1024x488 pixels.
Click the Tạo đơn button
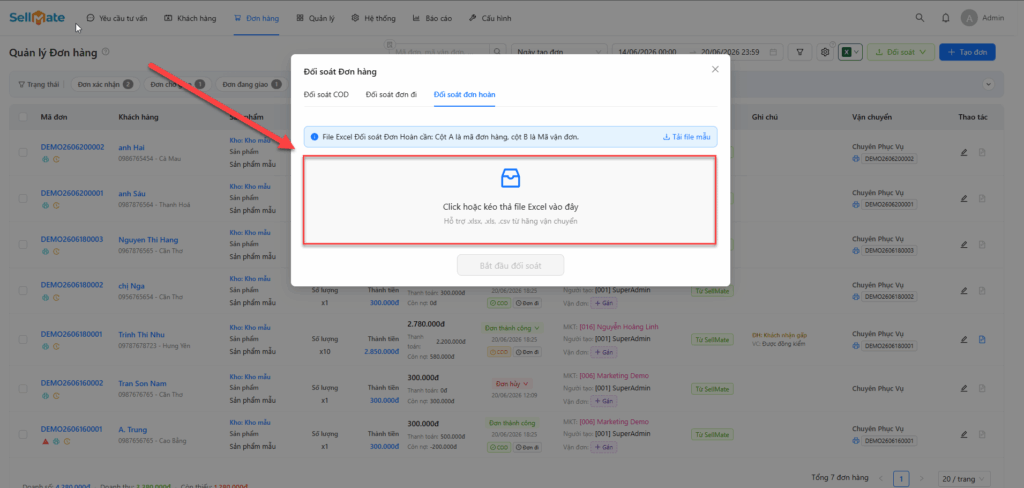coord(967,52)
